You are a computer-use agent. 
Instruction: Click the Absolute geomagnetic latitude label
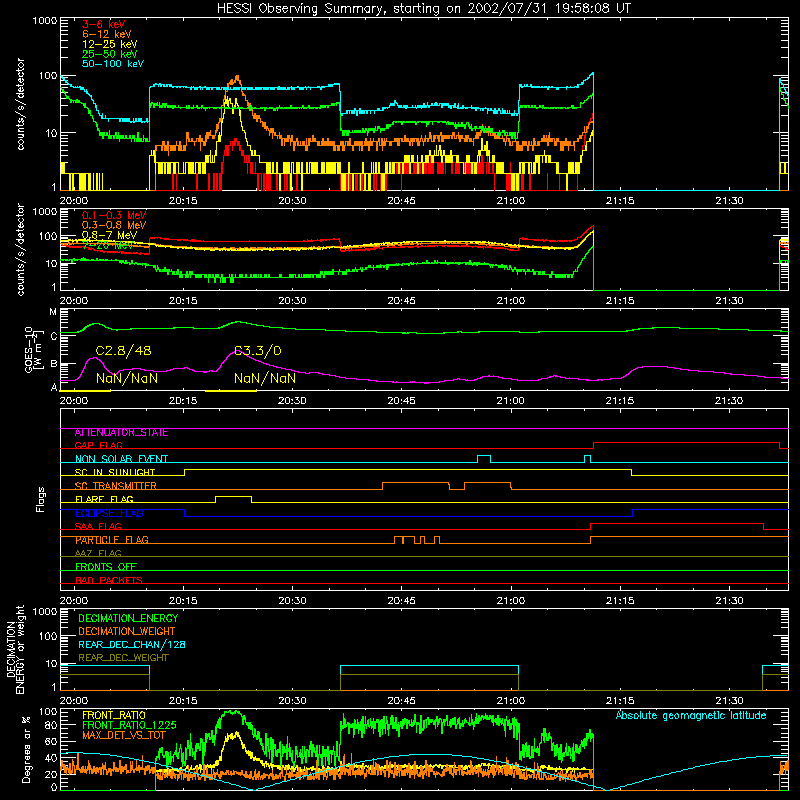tap(691, 716)
